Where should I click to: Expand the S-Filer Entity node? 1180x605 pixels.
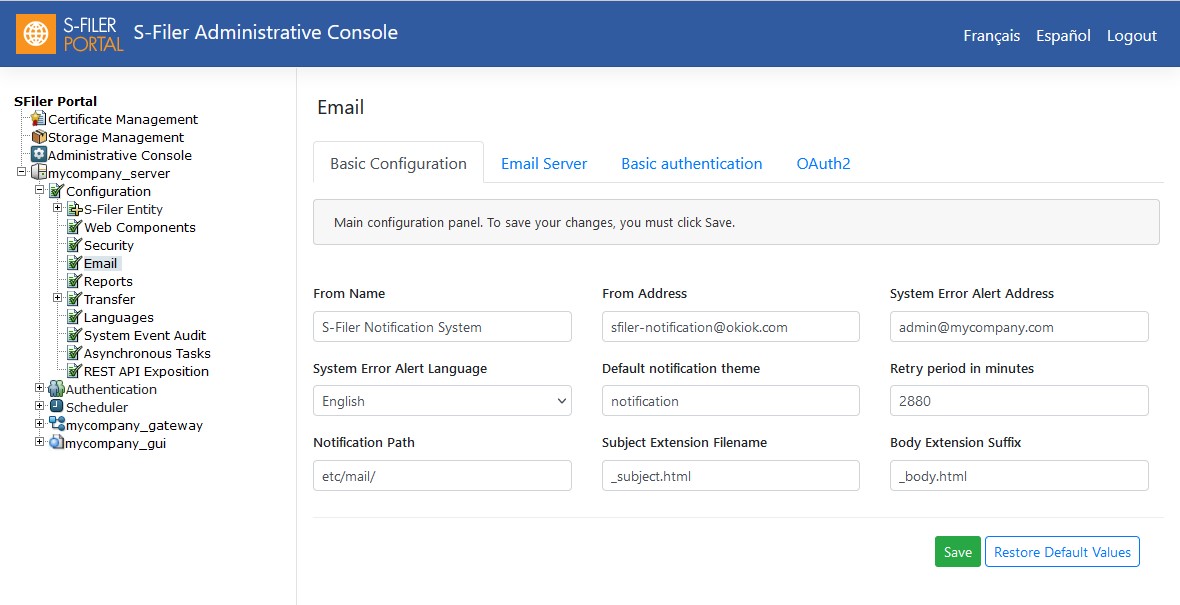coord(57,208)
